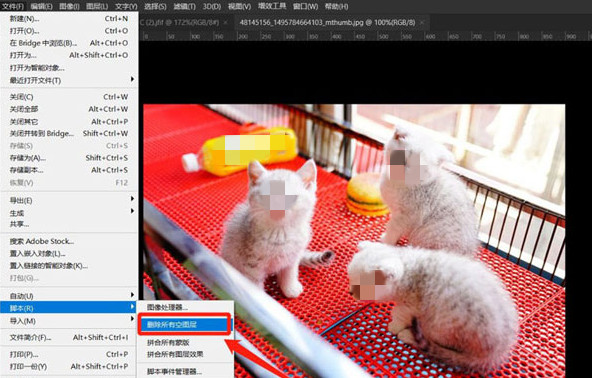The height and width of the screenshot is (378, 592).
Task: Select 打开为智能对象...
Action: (x=69, y=68)
